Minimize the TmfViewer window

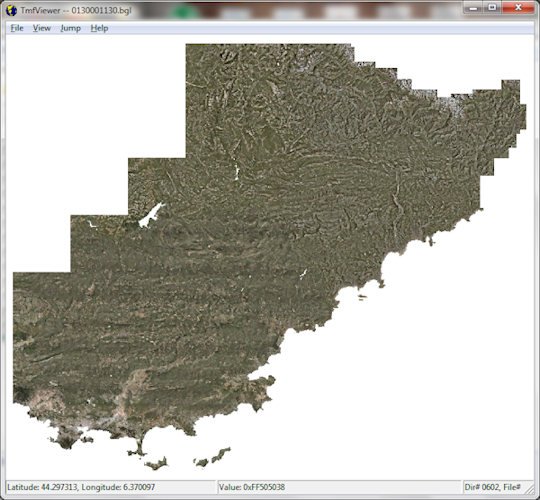point(474,8)
